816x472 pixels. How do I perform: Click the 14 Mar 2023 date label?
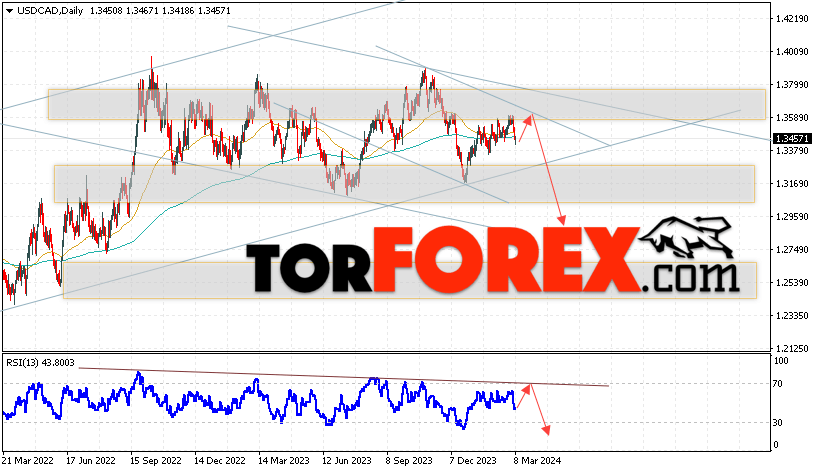284,461
